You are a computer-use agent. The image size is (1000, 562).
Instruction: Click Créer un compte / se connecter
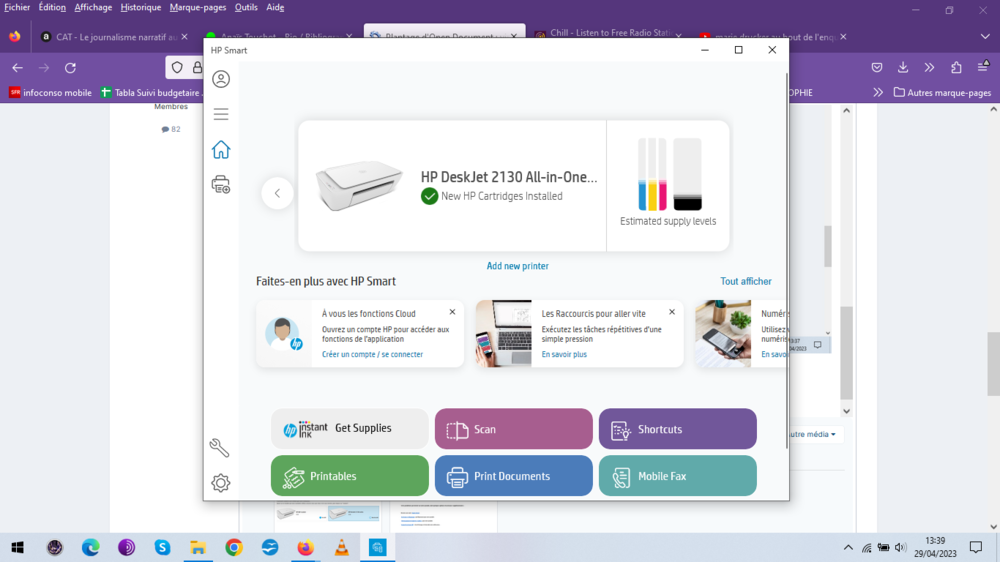pos(372,355)
